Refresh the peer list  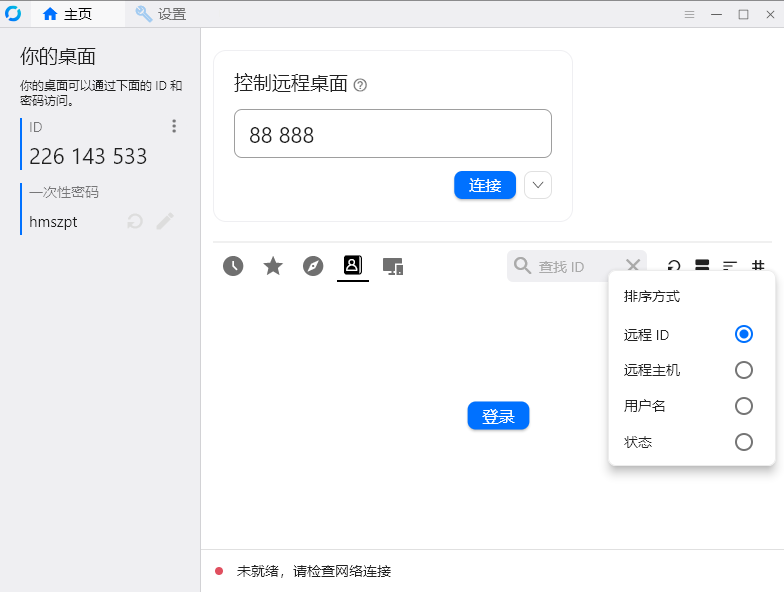point(674,266)
